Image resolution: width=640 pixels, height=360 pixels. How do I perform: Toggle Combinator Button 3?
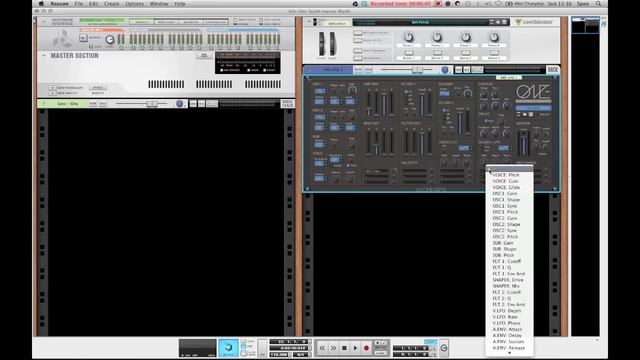(466, 53)
